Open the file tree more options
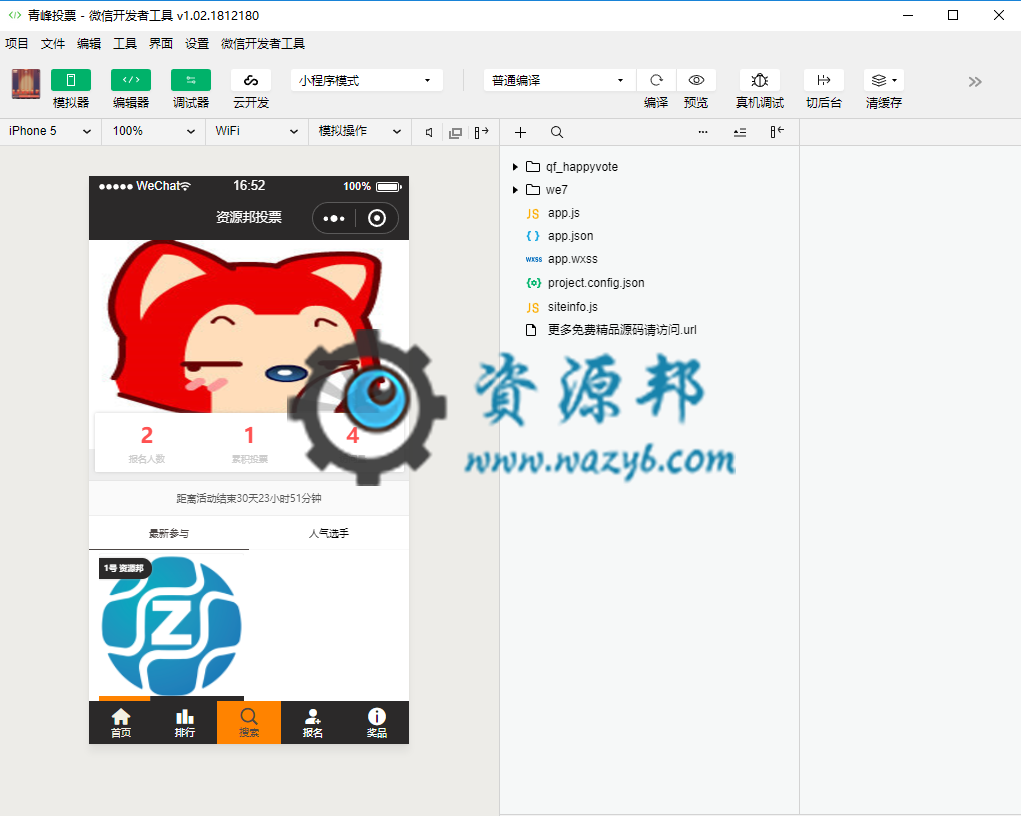Screen dimensions: 1021x816 coord(703,132)
